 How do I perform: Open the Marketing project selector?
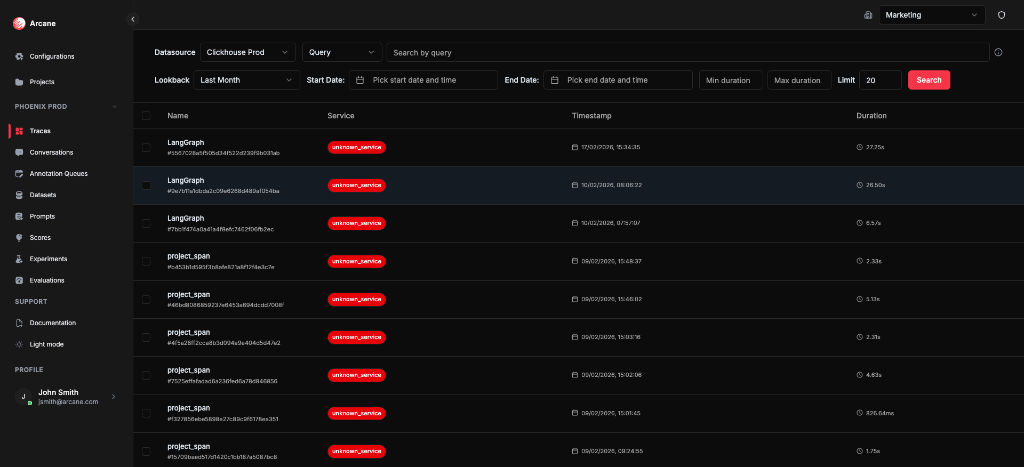click(x=934, y=15)
